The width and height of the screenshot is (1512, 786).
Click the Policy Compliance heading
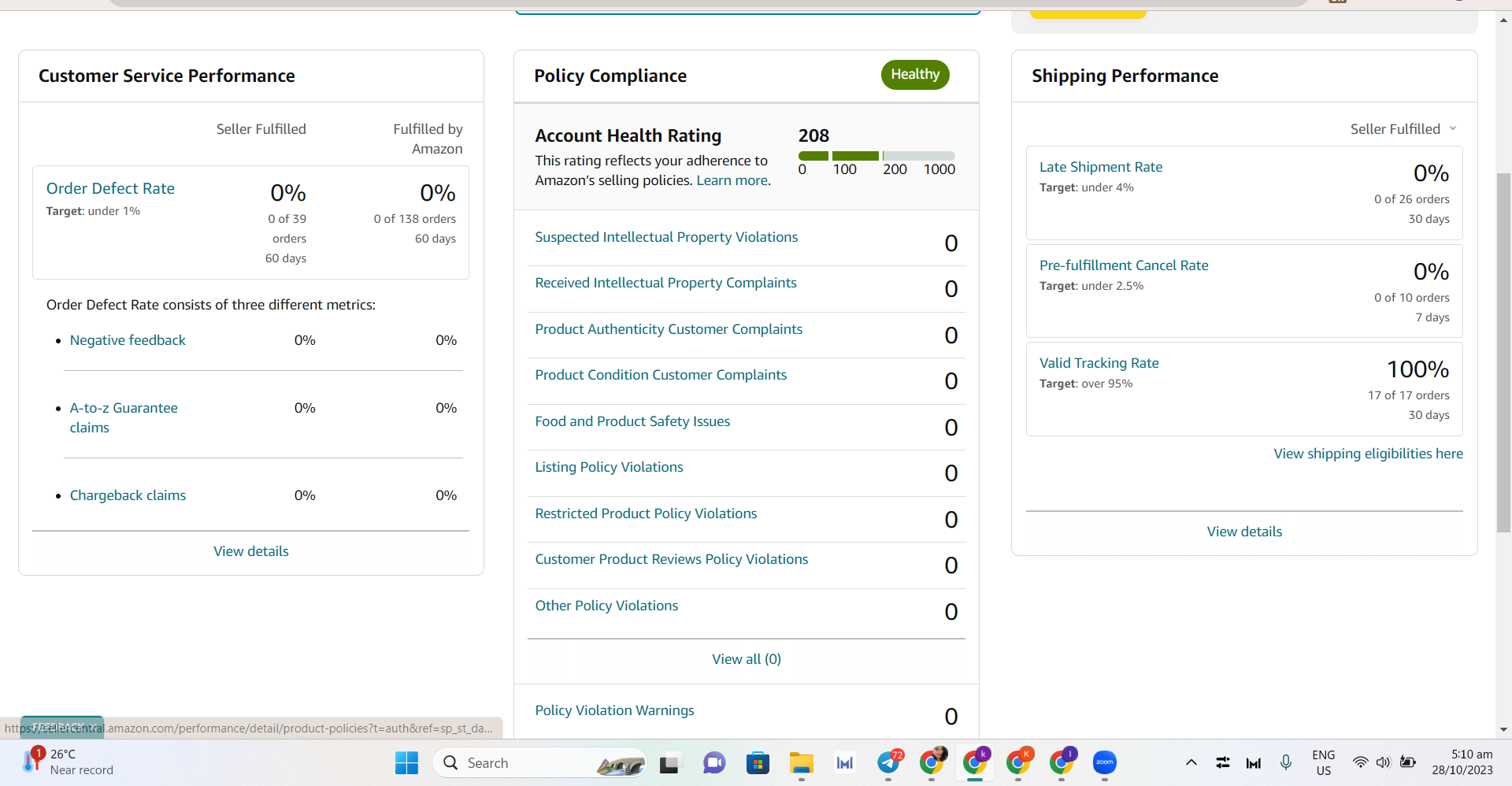(x=610, y=76)
